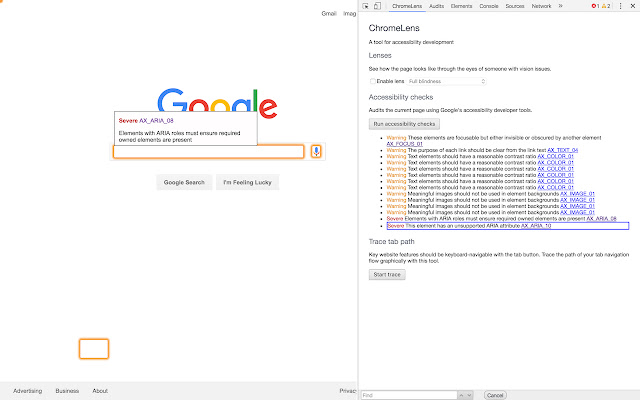640x400 pixels.
Task: Close the DevTools panel
Action: [633, 6]
